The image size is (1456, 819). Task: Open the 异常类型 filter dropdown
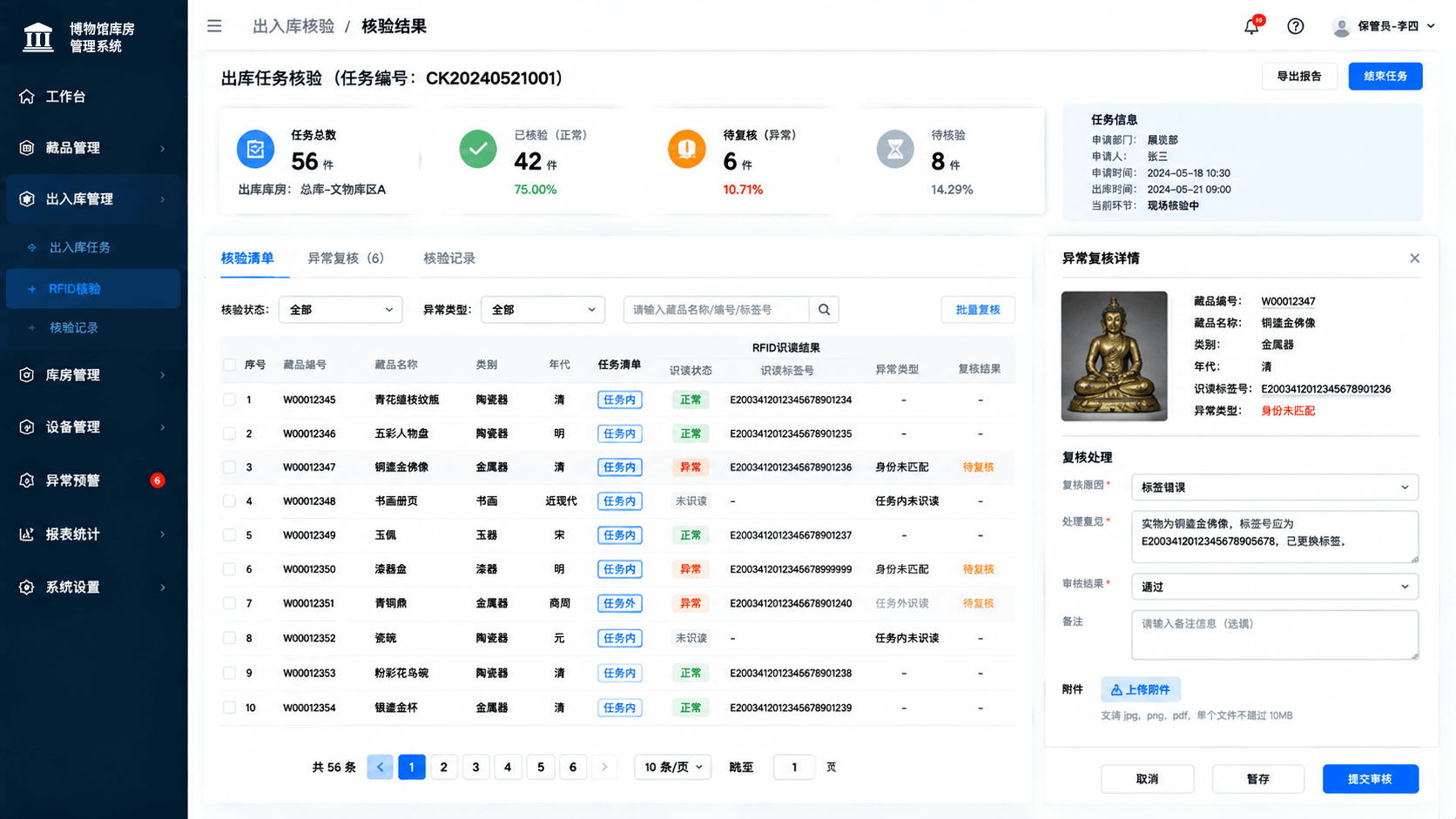(543, 310)
